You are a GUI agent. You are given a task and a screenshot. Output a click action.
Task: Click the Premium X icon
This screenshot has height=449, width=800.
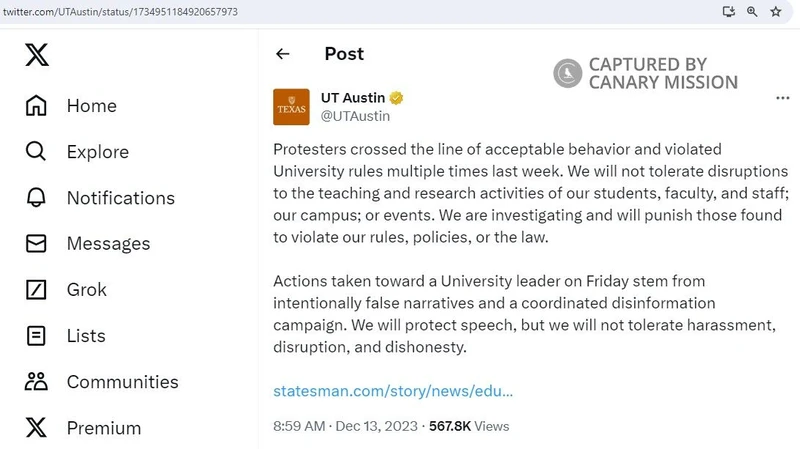(x=36, y=428)
